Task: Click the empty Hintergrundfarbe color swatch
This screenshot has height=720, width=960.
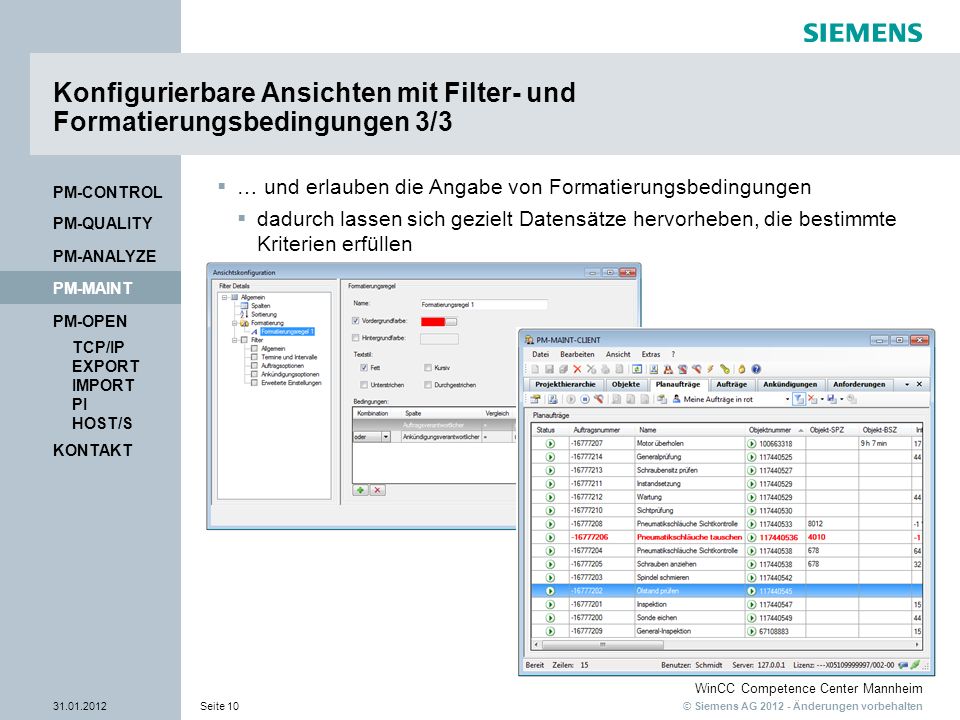Action: pyautogui.click(x=439, y=339)
